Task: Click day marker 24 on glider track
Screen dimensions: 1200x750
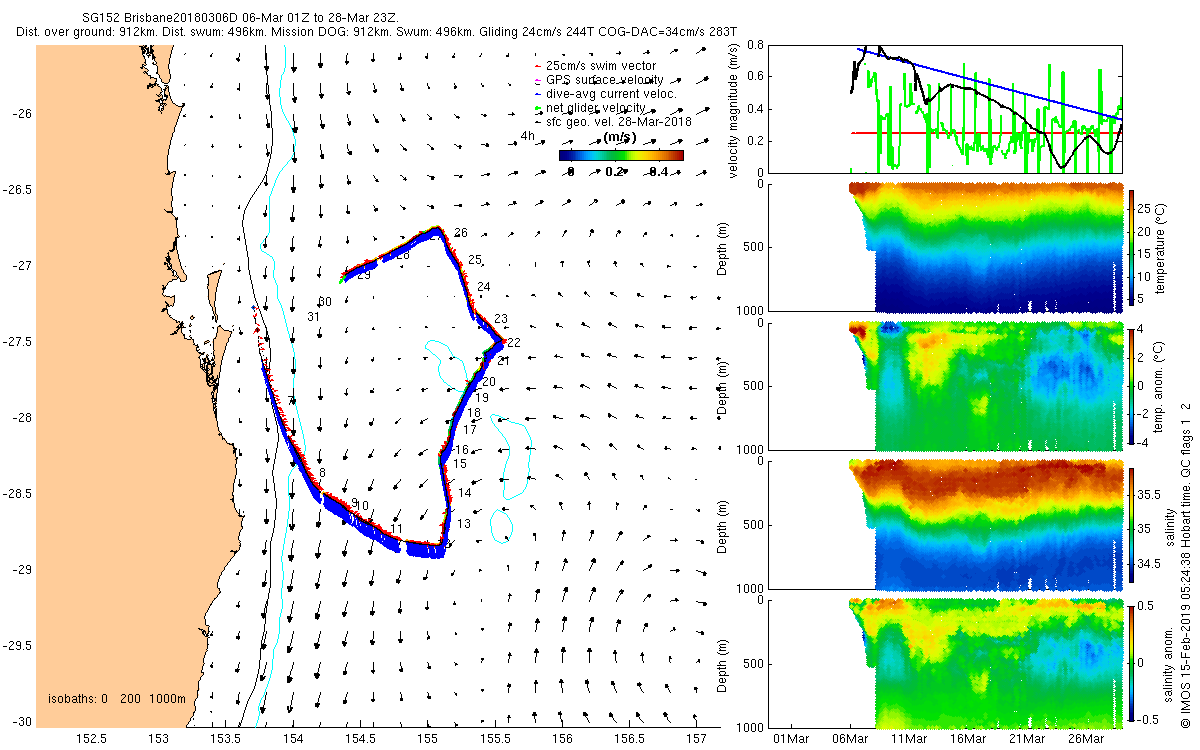Action: click(484, 288)
